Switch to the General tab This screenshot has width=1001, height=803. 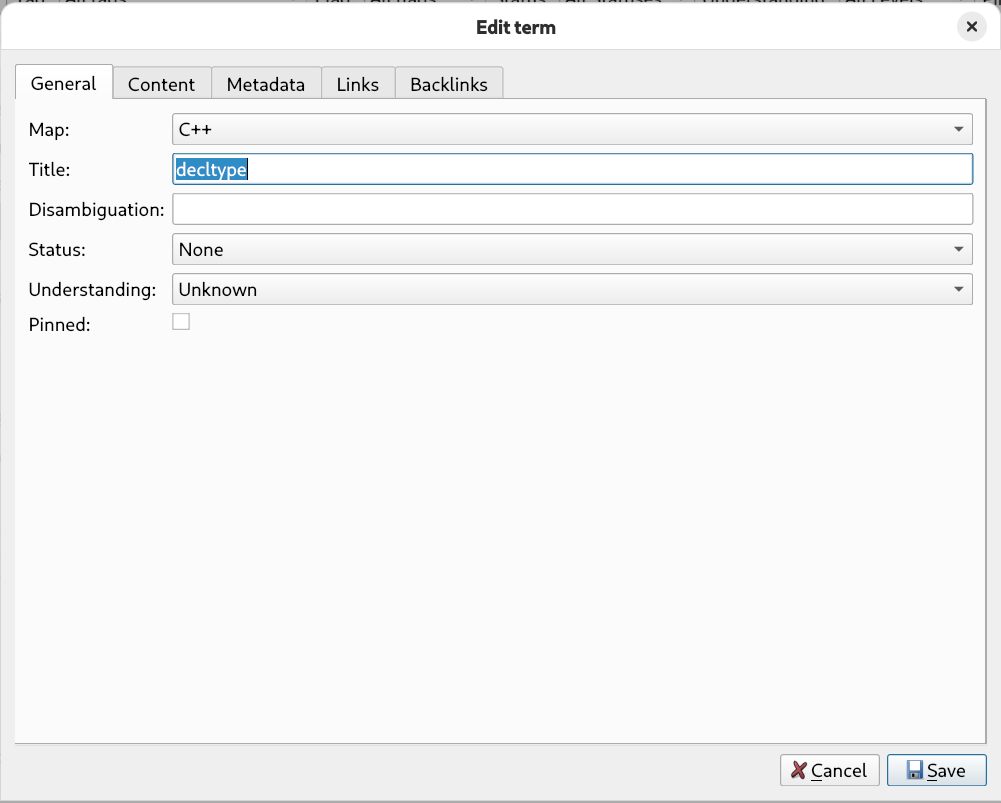coord(64,84)
